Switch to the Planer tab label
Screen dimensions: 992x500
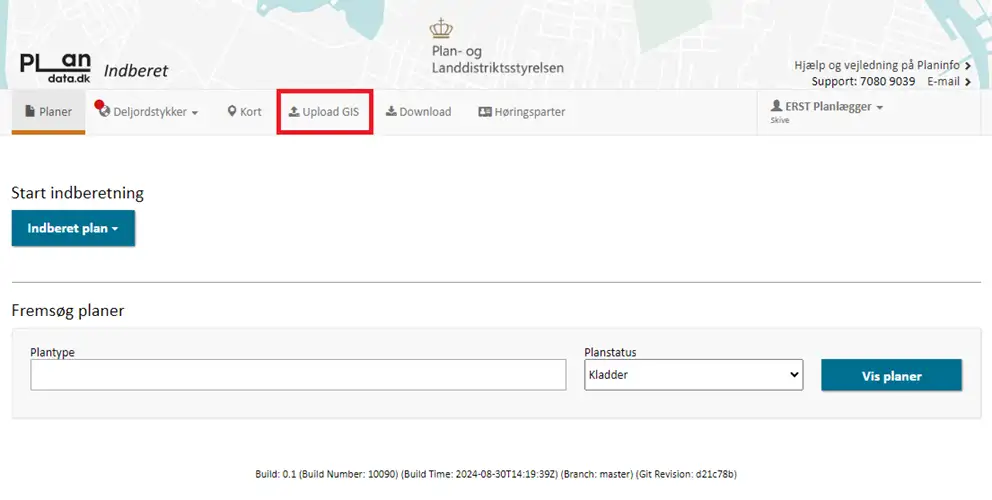click(55, 112)
